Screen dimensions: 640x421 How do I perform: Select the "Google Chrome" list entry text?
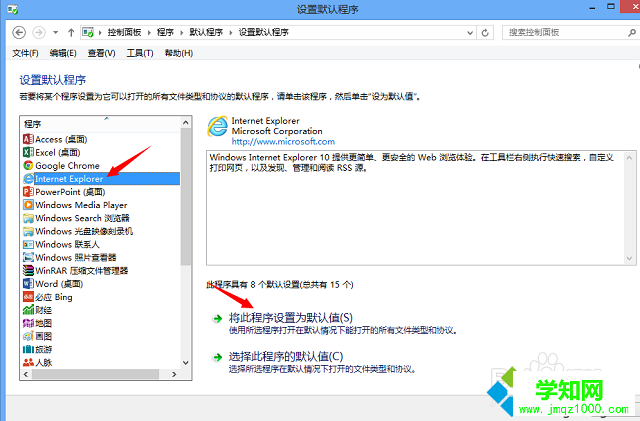[67, 165]
